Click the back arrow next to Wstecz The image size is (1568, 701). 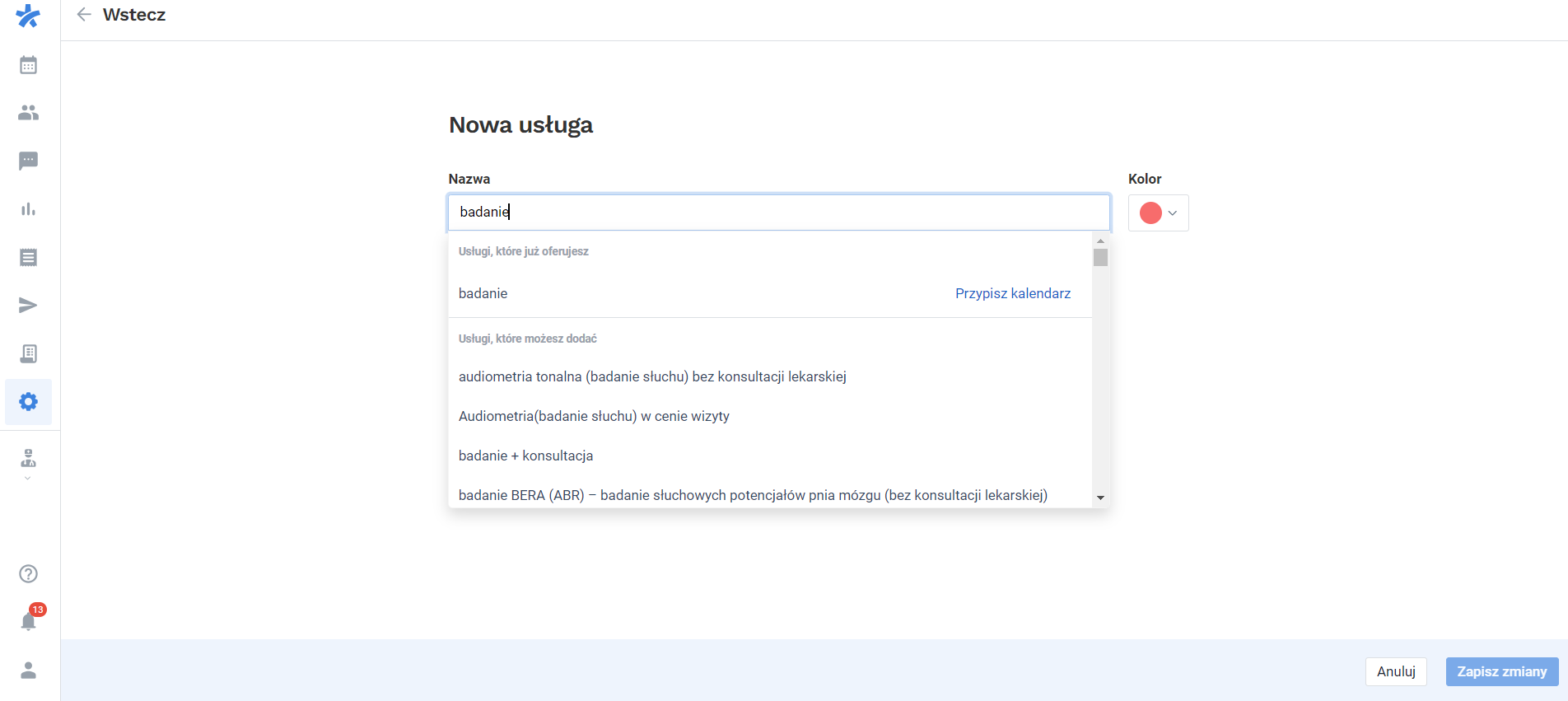tap(84, 15)
